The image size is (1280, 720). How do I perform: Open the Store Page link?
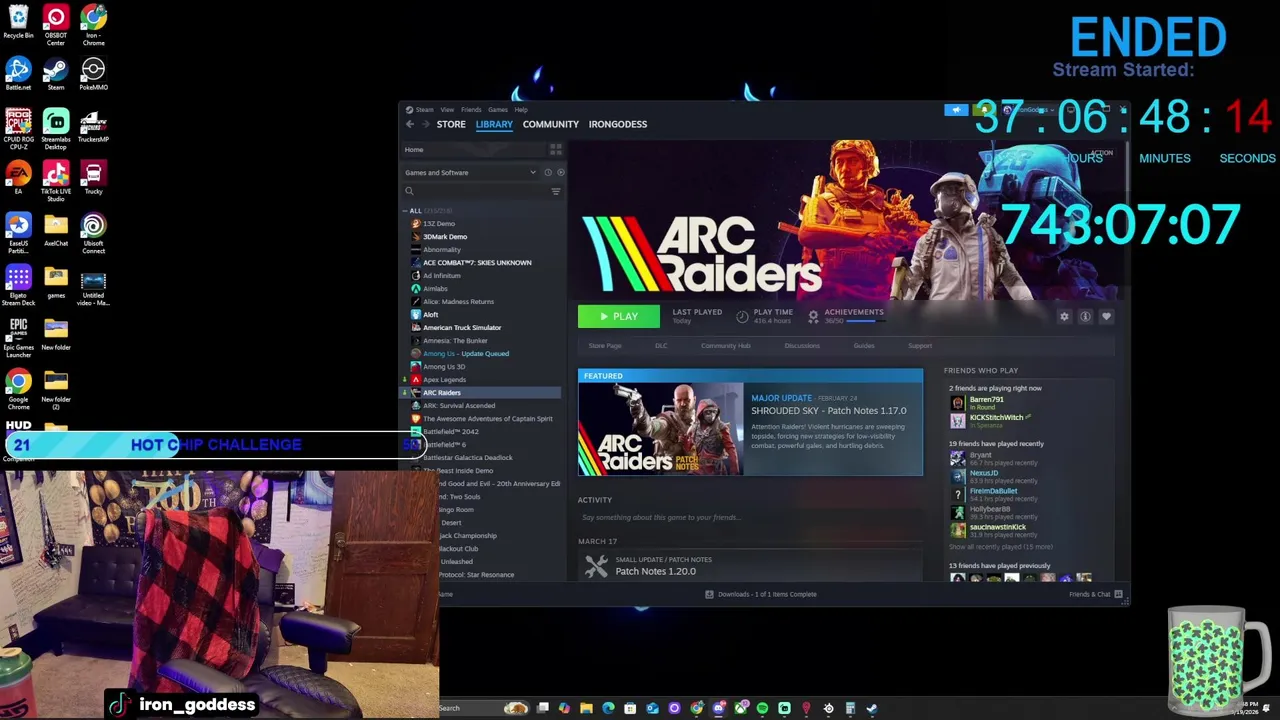click(605, 346)
